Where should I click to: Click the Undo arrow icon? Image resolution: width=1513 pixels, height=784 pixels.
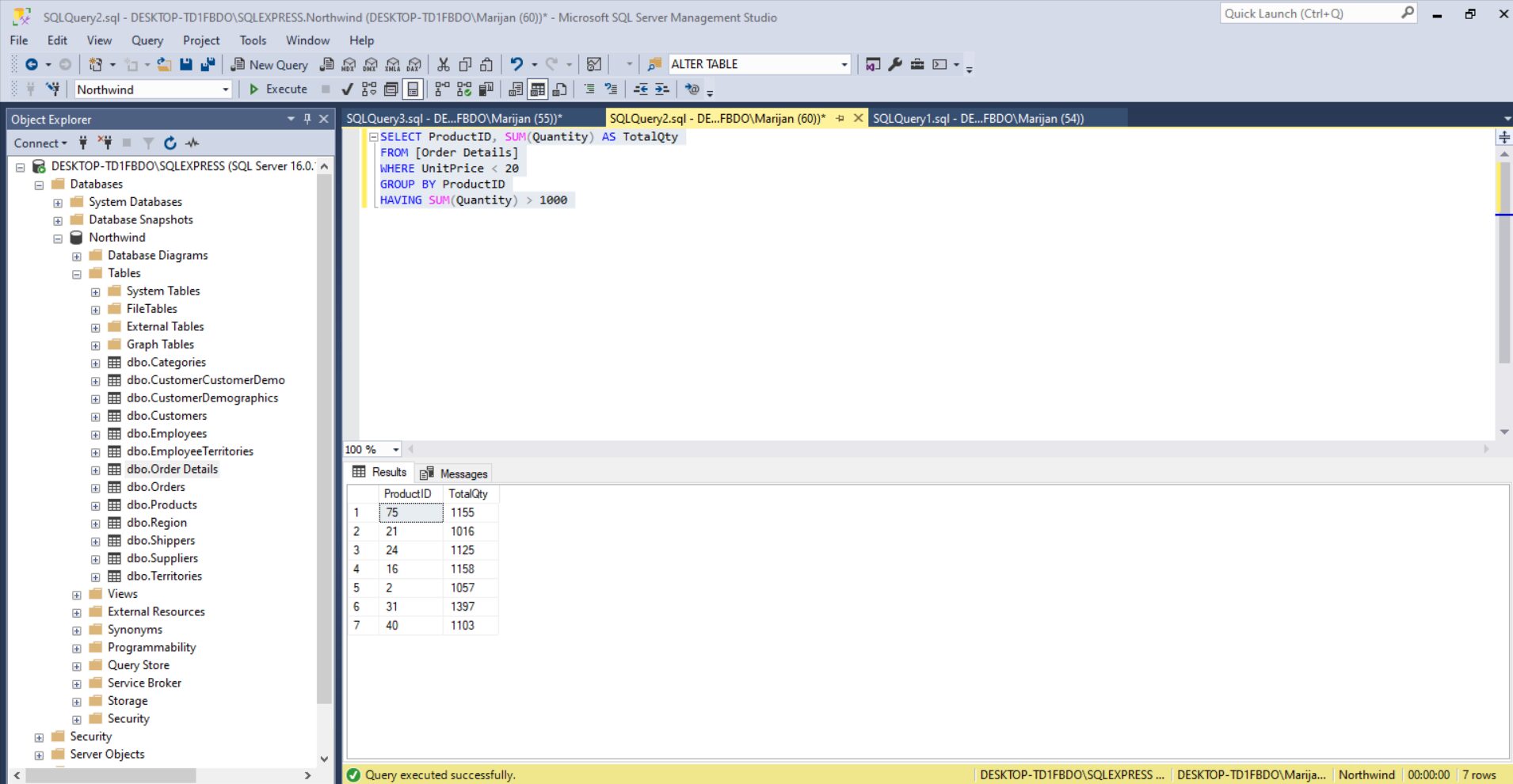coord(516,64)
